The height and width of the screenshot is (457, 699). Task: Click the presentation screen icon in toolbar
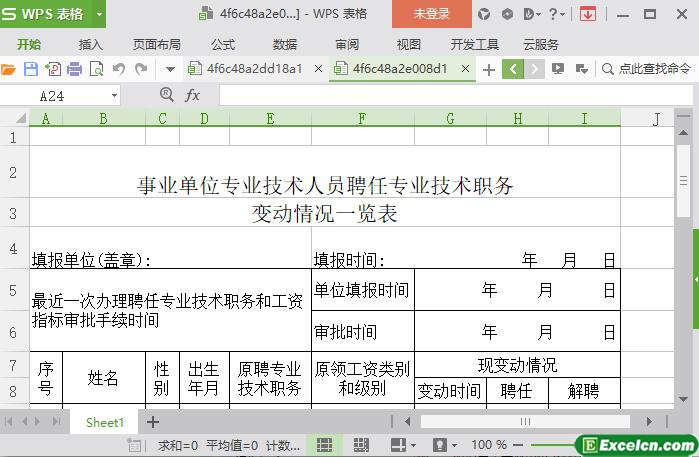click(558, 69)
